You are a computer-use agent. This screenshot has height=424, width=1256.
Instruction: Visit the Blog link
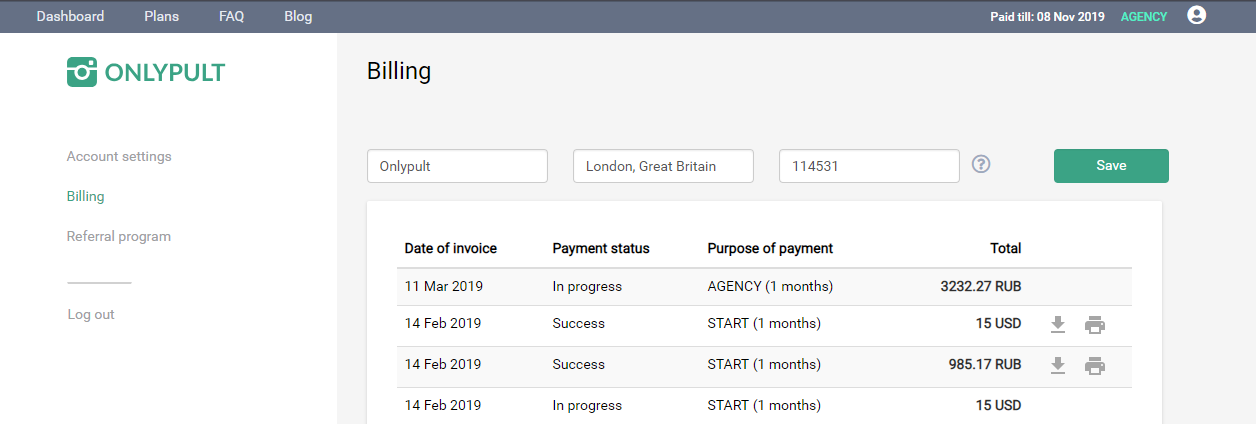click(298, 16)
